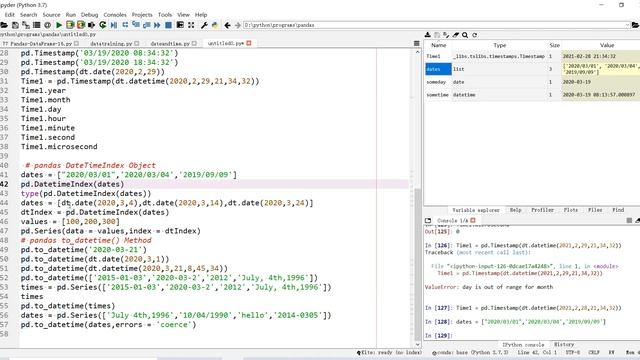This screenshot has width=640, height=360.
Task: Select the Profiler pane tab
Action: pos(542,210)
